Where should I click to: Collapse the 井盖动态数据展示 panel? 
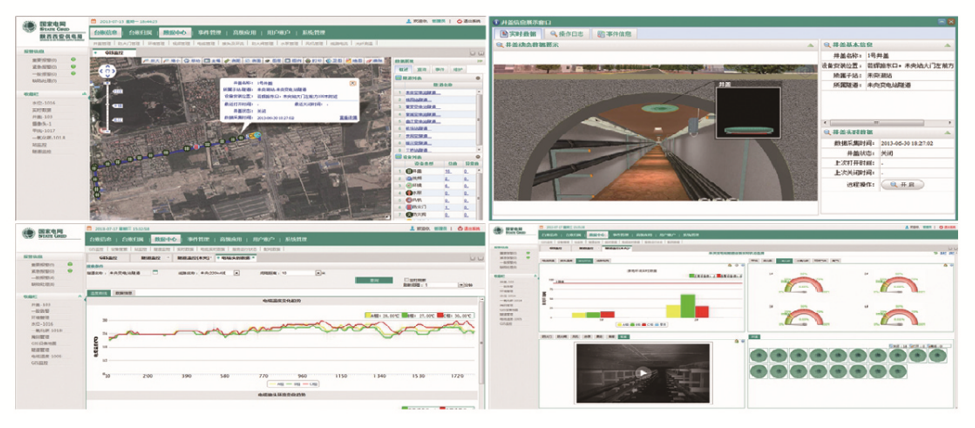click(810, 45)
